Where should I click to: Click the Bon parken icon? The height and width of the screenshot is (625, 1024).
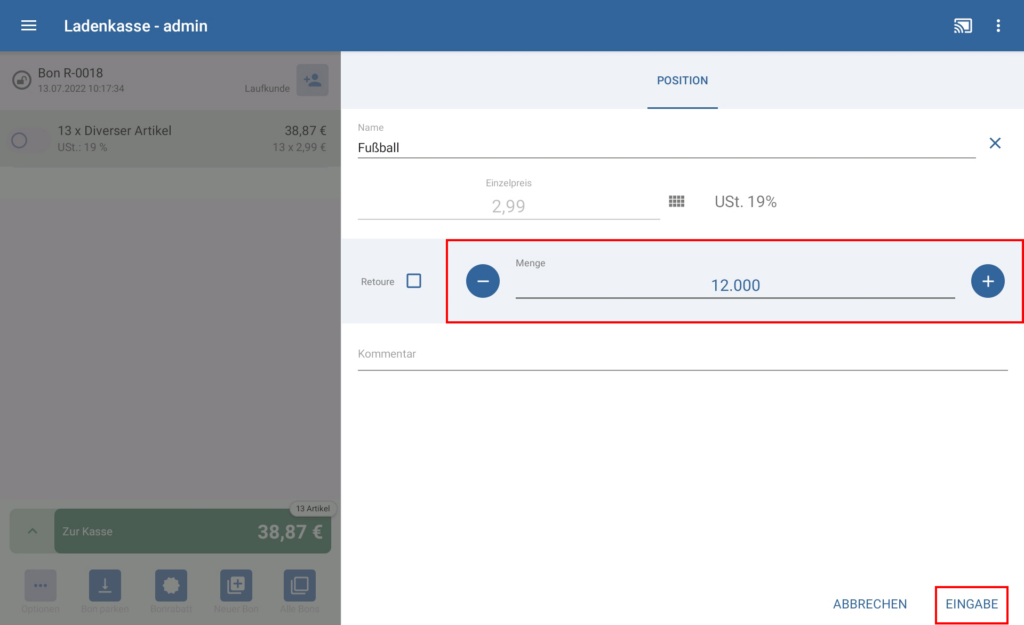pos(105,586)
